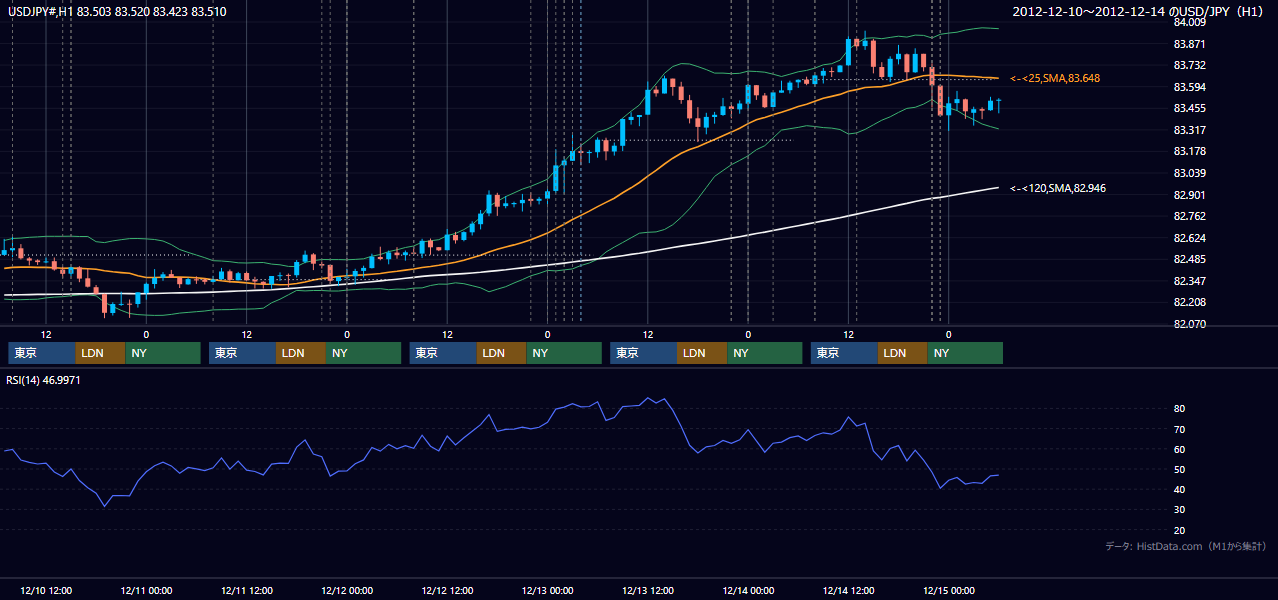Click the 東京 session block for Dec 10
The height and width of the screenshot is (600, 1278).
pos(42,353)
